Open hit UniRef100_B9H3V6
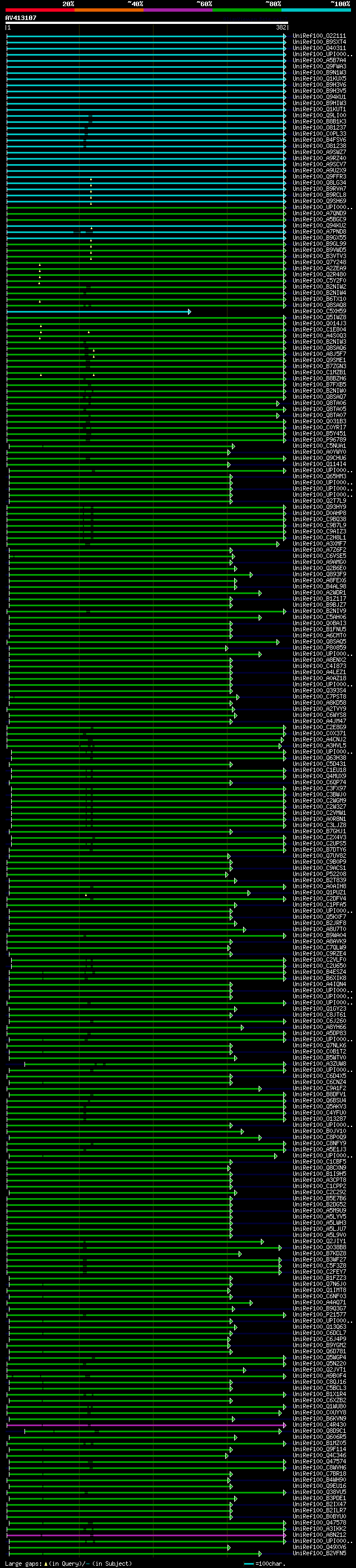Image resolution: width=356 pixels, height=1568 pixels. (319, 85)
